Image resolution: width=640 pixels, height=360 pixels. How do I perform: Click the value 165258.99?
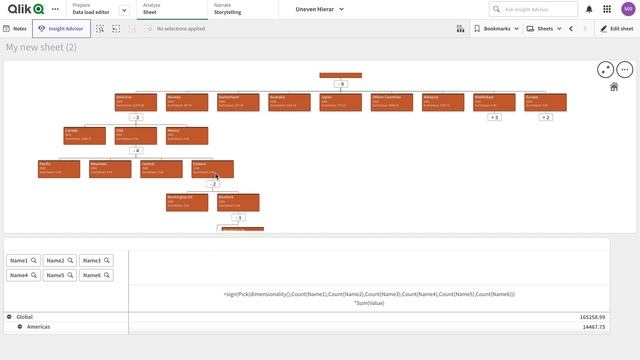point(592,317)
